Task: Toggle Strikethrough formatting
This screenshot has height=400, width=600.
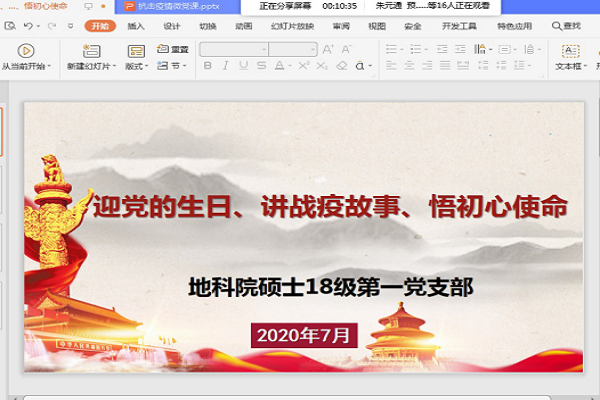Action: (x=262, y=66)
